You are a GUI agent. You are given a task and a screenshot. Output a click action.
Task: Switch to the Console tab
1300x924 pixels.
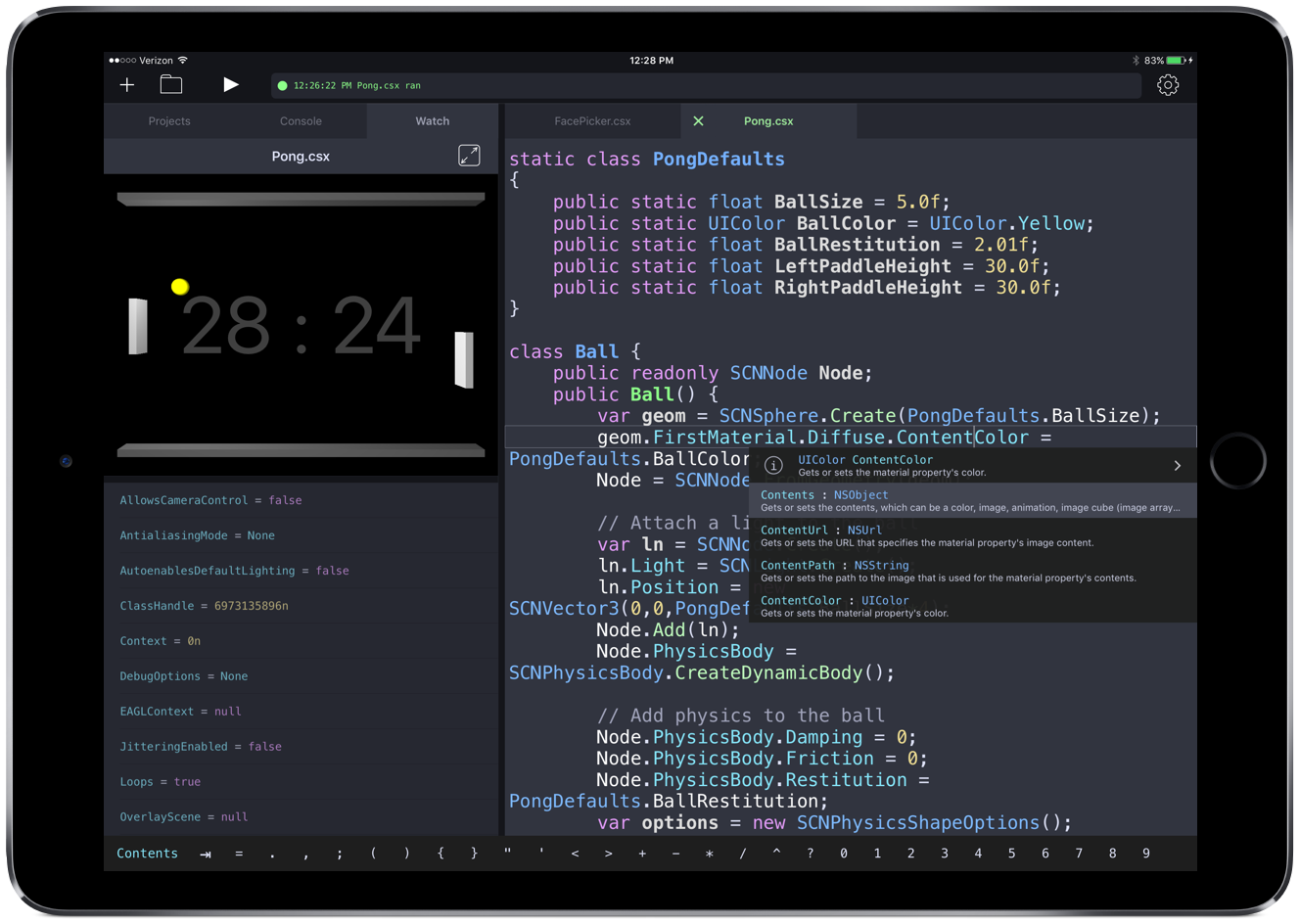[301, 120]
